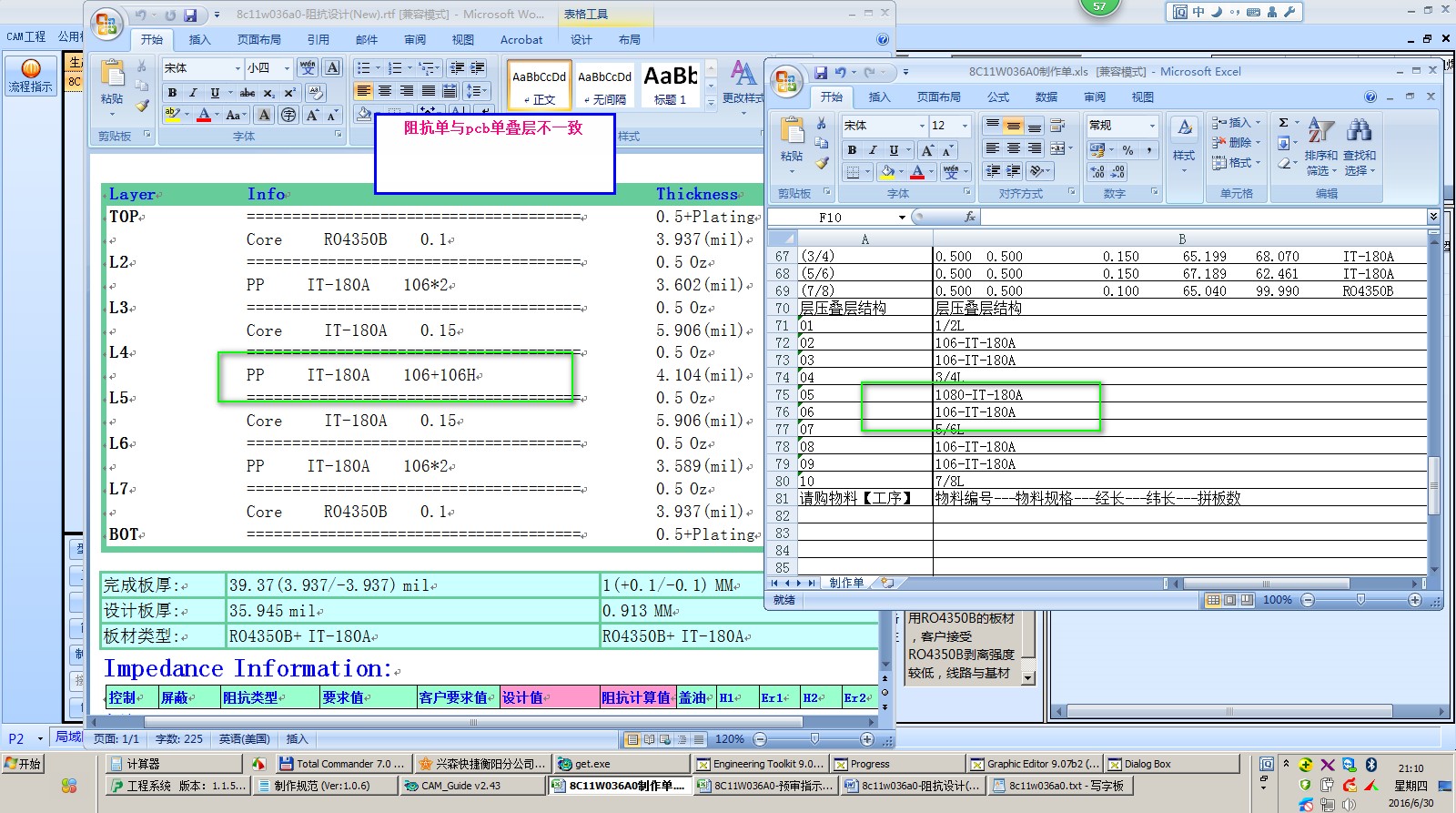Apply 无间隔 style in Word
The width and height of the screenshot is (1456, 813).
(x=604, y=85)
